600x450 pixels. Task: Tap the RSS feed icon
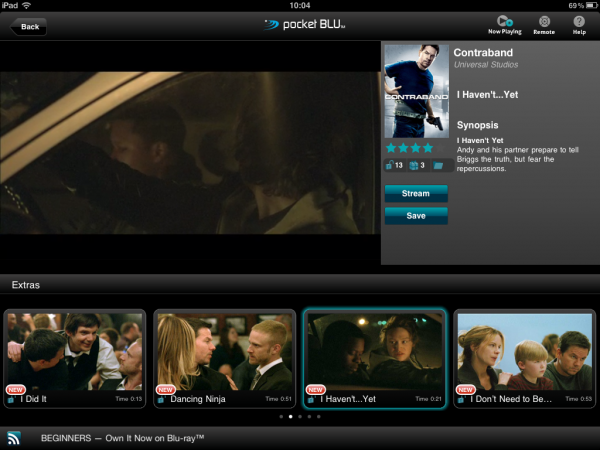point(15,437)
